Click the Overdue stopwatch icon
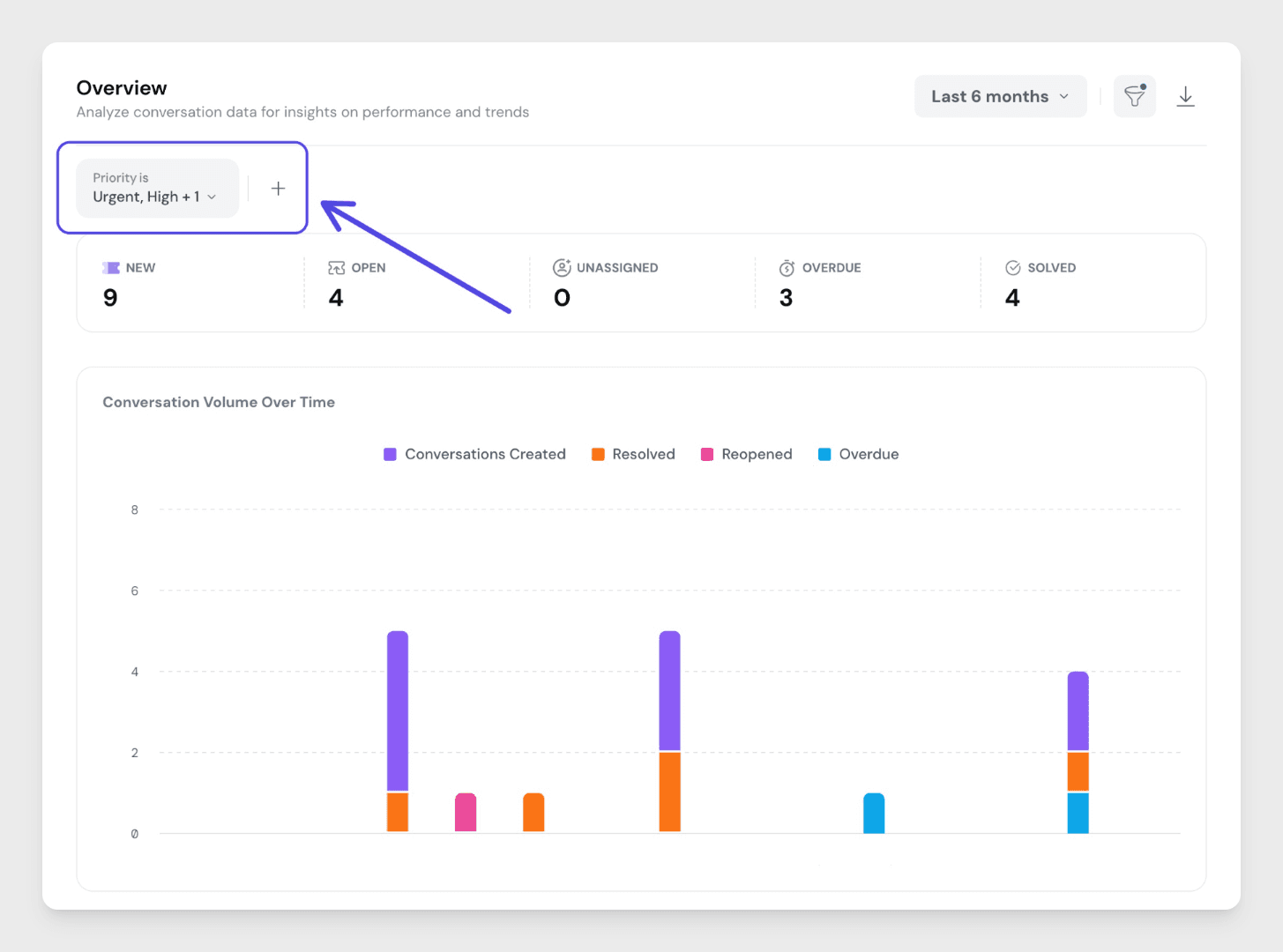This screenshot has width=1283, height=952. 787,268
